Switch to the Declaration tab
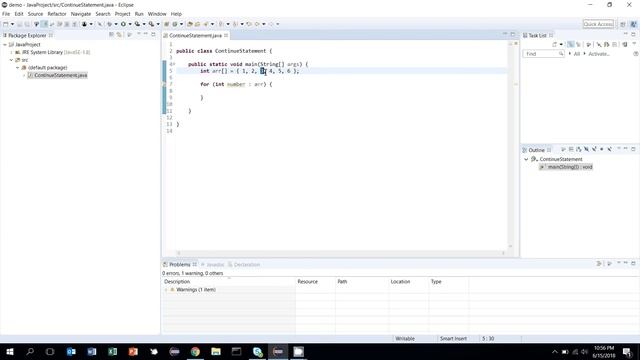Screen dimensions: 640x360 click(x=244, y=264)
